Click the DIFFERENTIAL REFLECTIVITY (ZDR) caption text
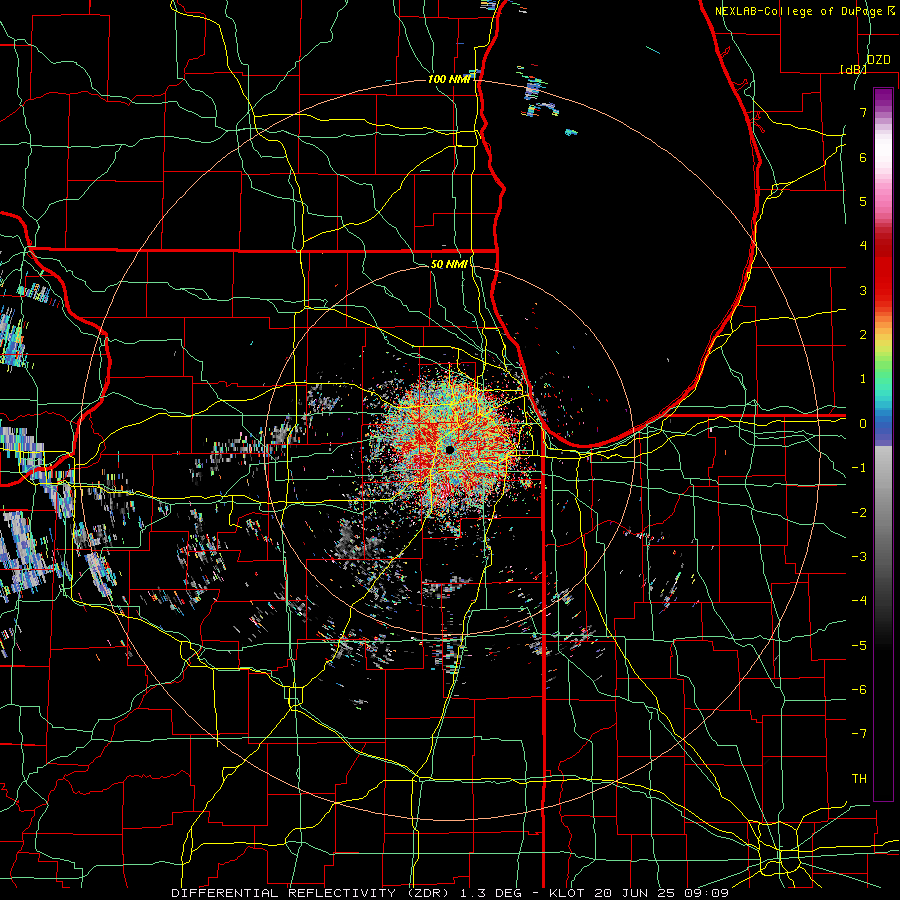The height and width of the screenshot is (900, 900). click(312, 893)
